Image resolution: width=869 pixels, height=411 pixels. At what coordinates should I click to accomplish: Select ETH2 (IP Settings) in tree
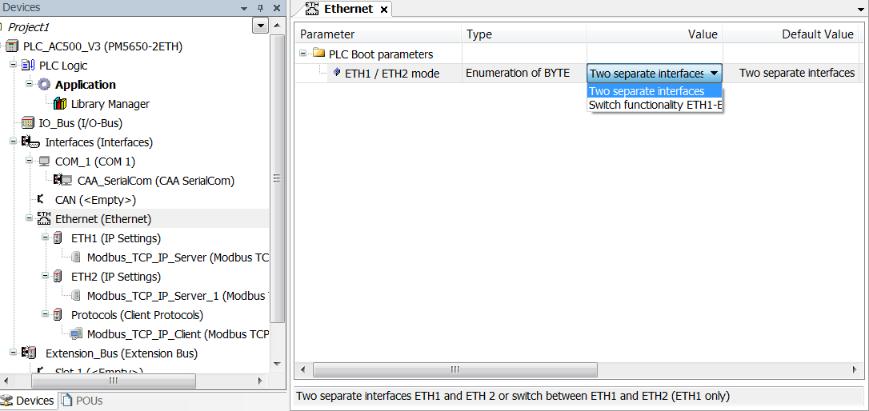[115, 276]
